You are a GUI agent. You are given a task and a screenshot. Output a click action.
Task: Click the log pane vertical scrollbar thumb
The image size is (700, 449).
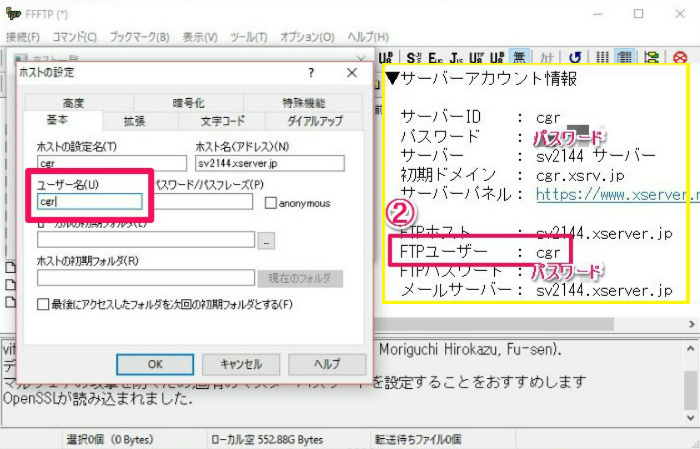690,391
